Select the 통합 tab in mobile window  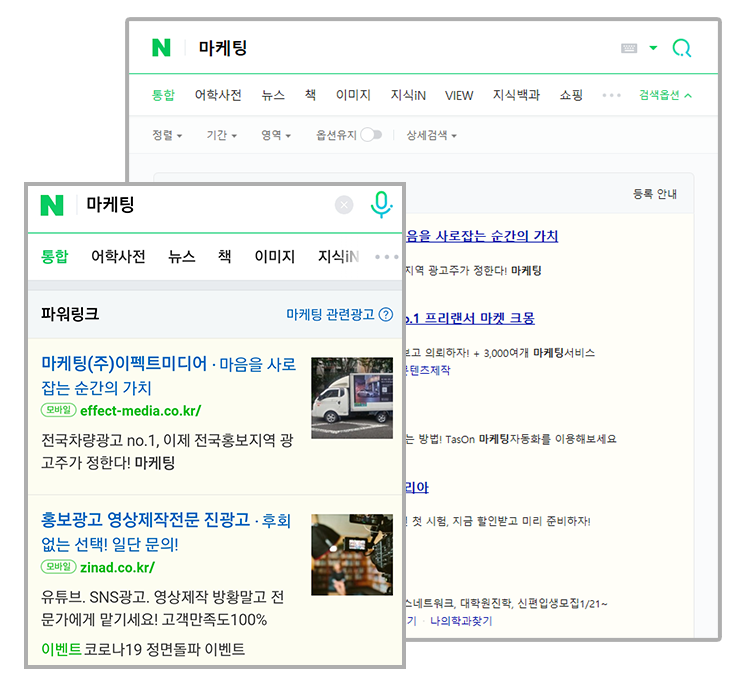[x=54, y=257]
